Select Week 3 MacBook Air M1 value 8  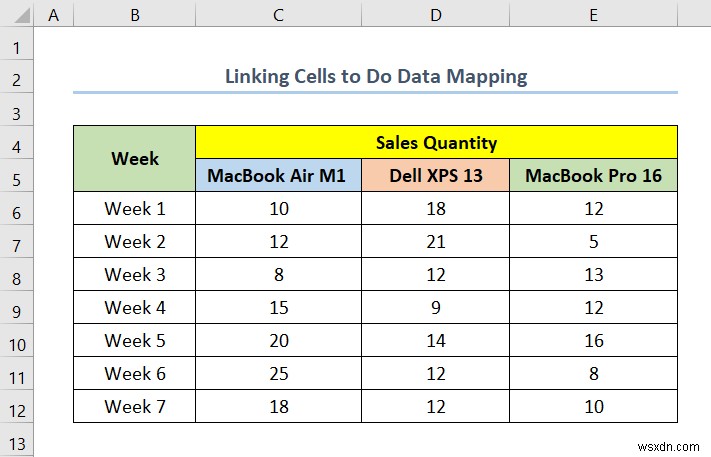(278, 274)
